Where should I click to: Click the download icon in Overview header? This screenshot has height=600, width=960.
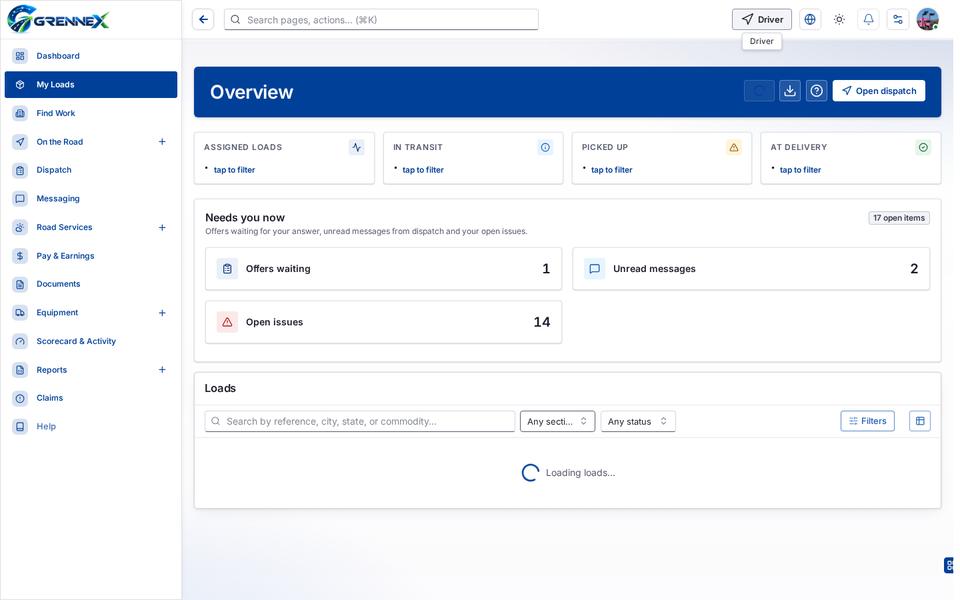coord(790,91)
